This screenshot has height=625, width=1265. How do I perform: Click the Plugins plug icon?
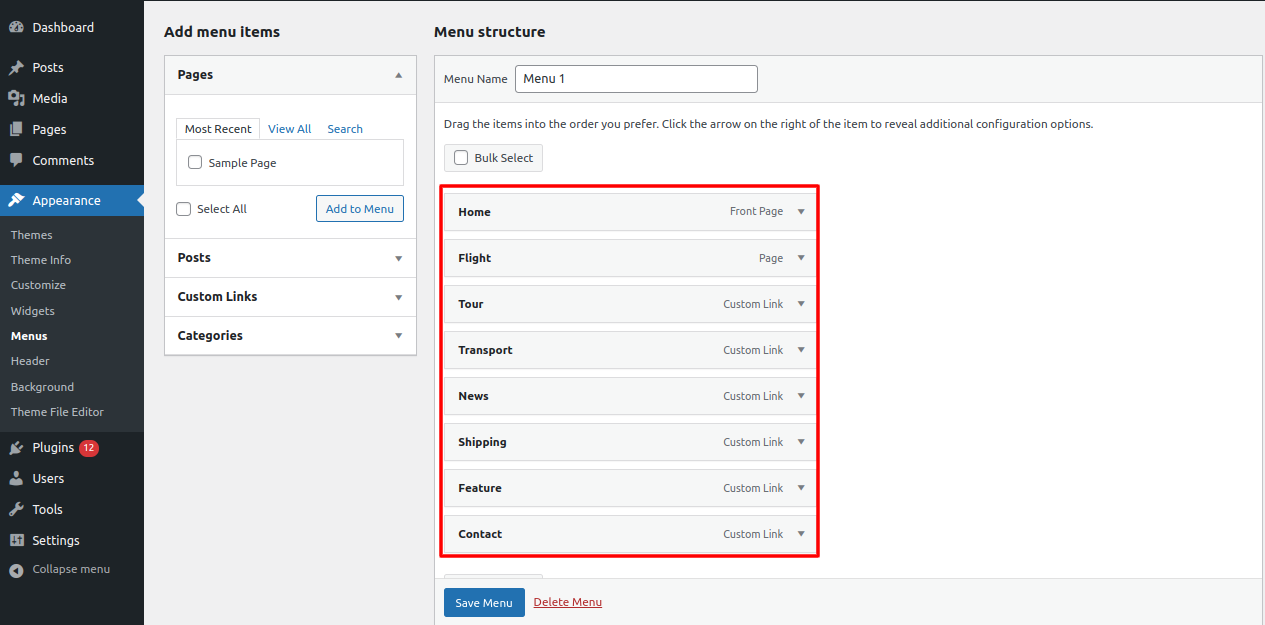(16, 448)
